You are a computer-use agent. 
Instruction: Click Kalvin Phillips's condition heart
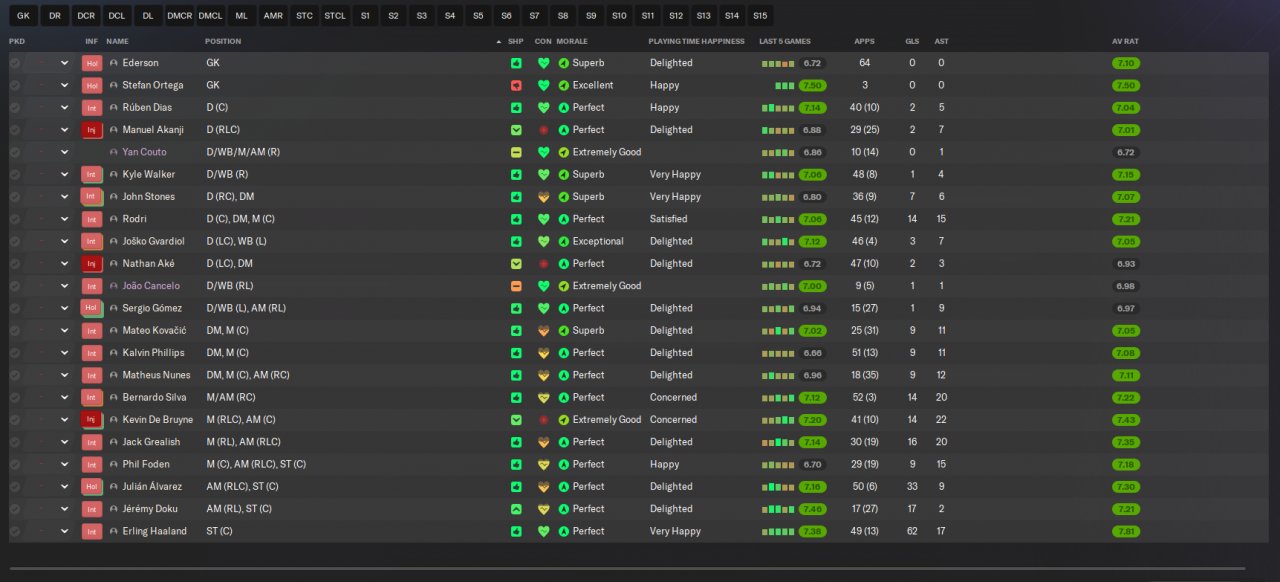pyautogui.click(x=544, y=353)
